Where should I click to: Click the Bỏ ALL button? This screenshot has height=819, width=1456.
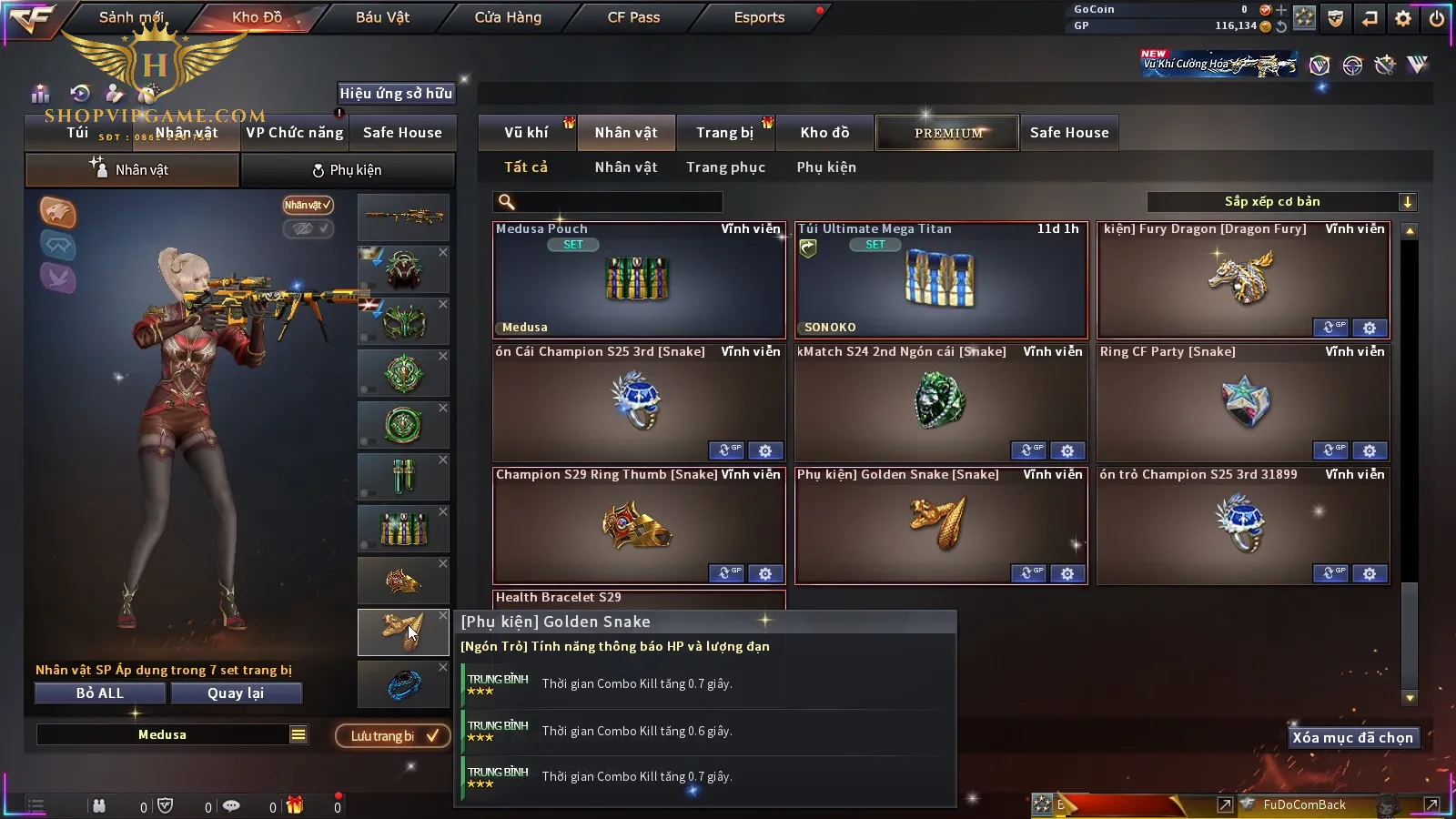[x=100, y=693]
